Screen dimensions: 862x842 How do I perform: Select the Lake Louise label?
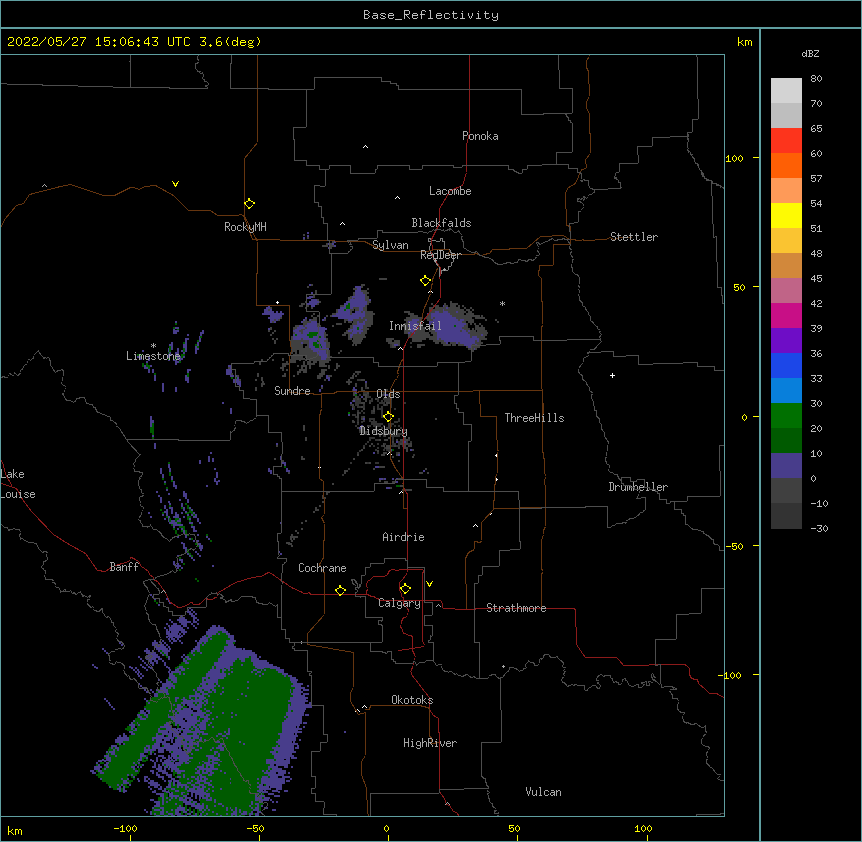[x=18, y=484]
